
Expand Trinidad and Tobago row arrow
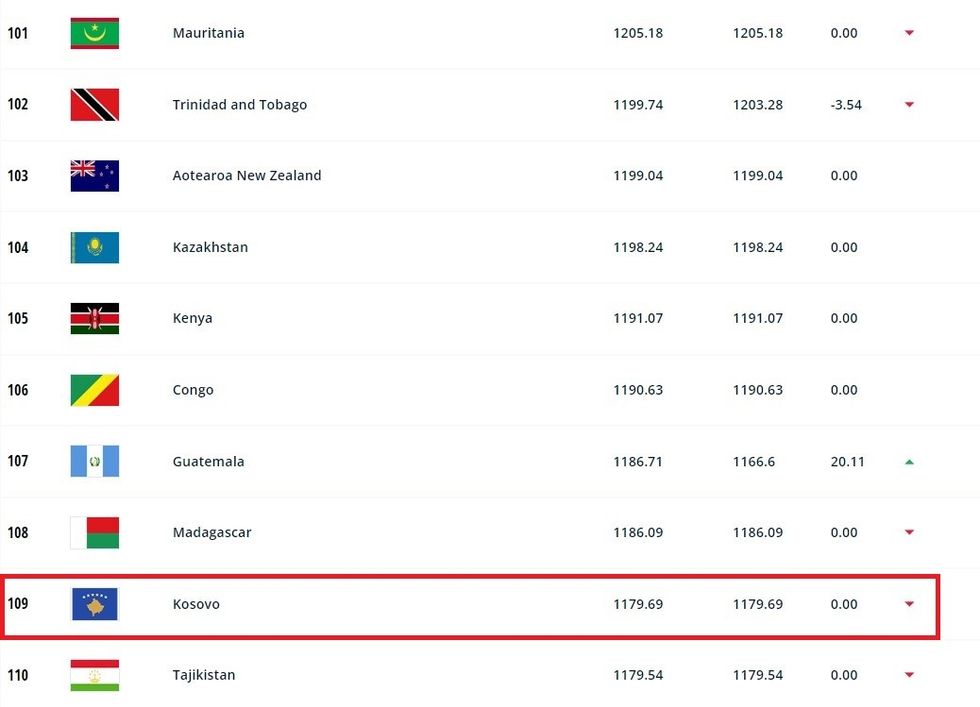[909, 105]
